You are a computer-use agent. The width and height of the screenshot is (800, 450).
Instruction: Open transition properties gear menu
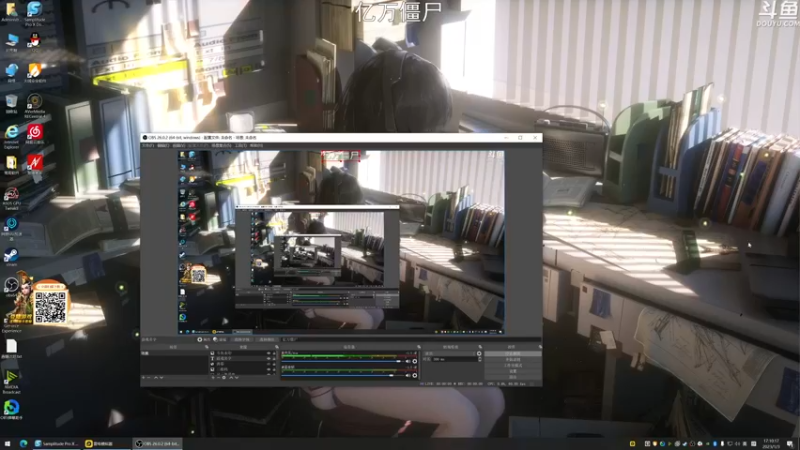click(x=479, y=354)
